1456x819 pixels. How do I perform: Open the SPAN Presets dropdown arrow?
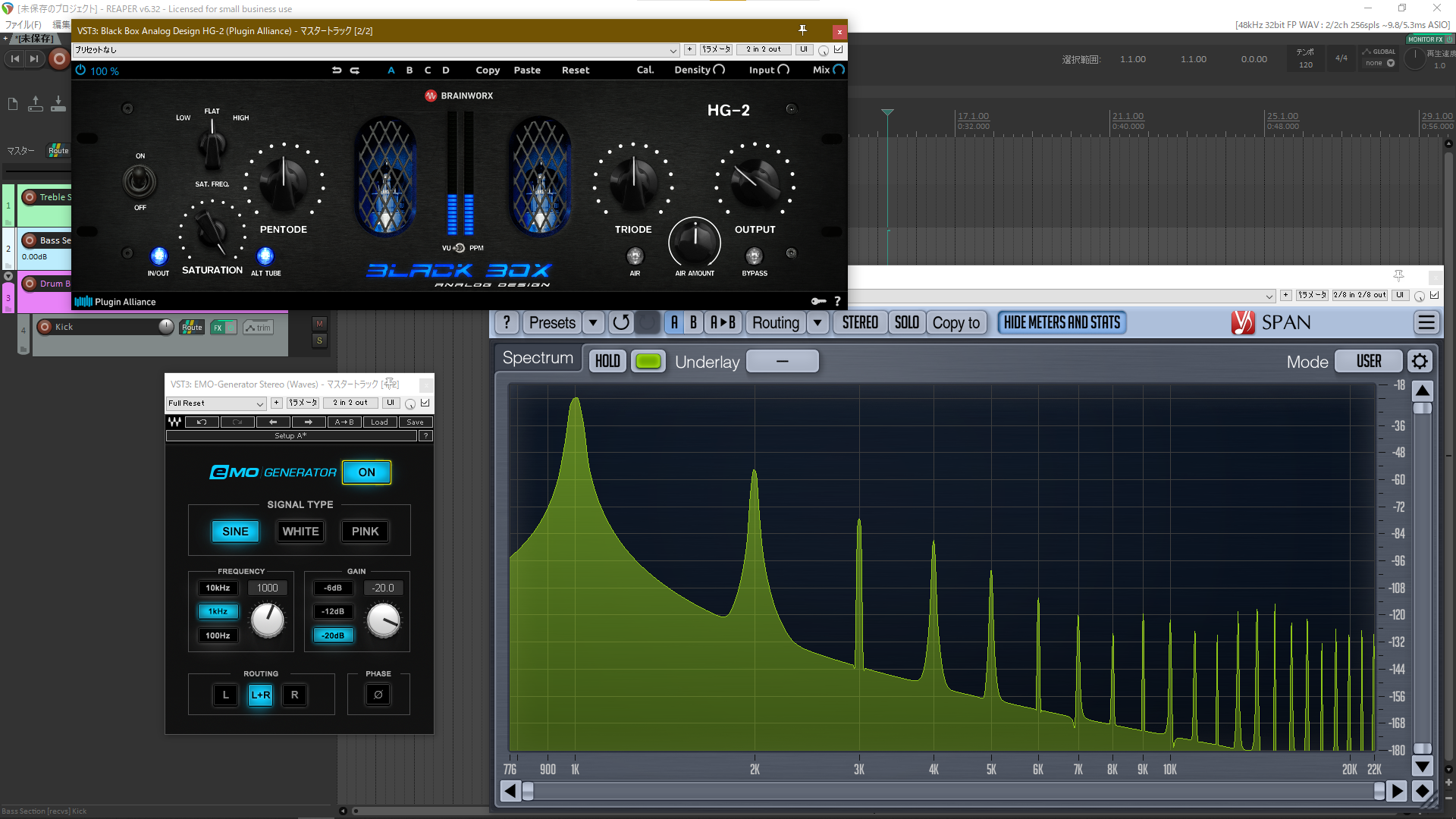(x=593, y=323)
